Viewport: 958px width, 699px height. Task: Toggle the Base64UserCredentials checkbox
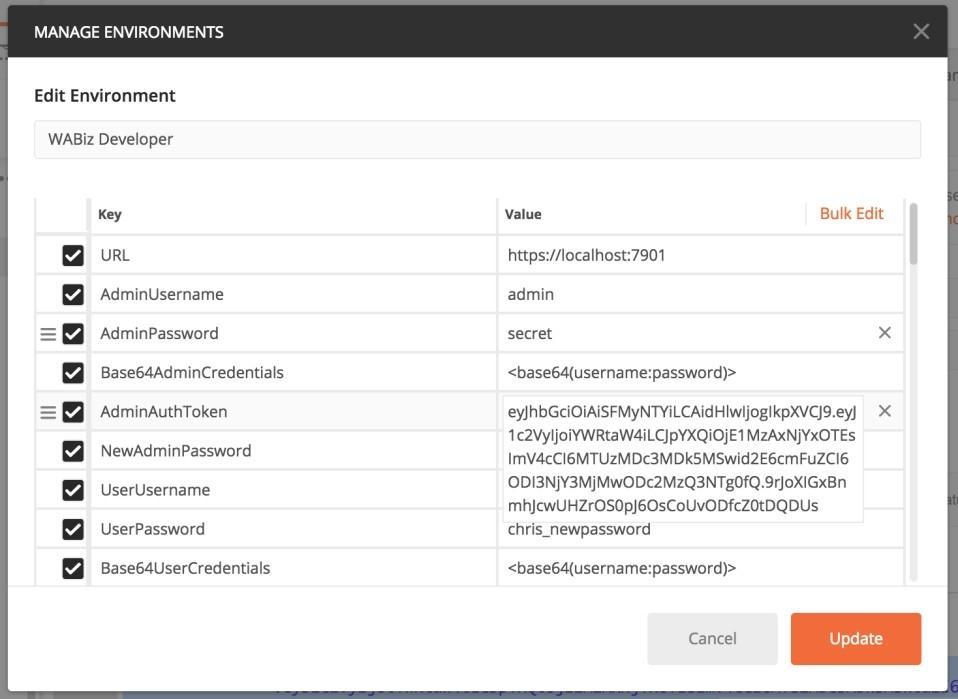[x=73, y=568]
